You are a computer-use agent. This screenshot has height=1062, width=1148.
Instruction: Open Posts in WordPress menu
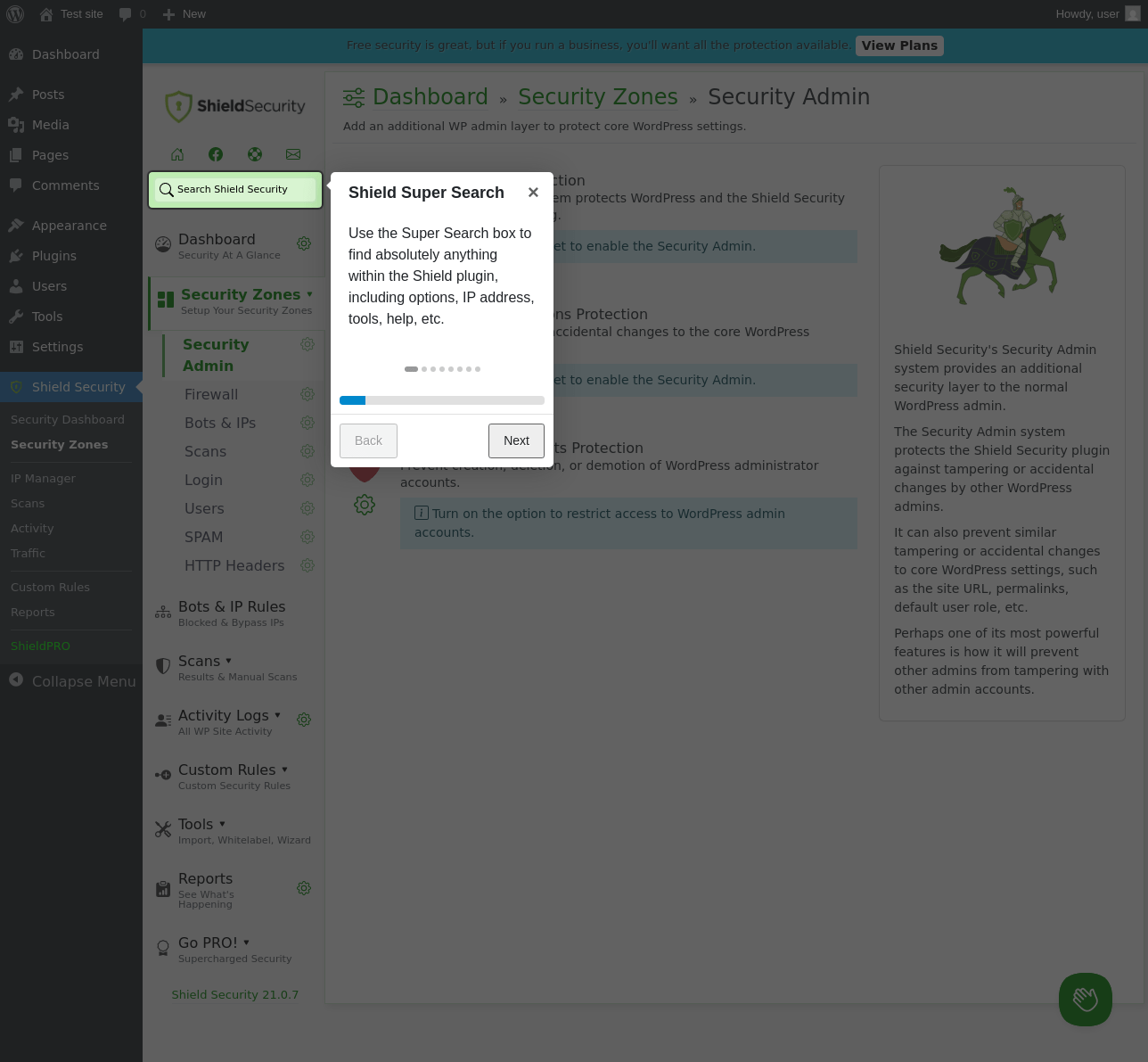pos(71,95)
